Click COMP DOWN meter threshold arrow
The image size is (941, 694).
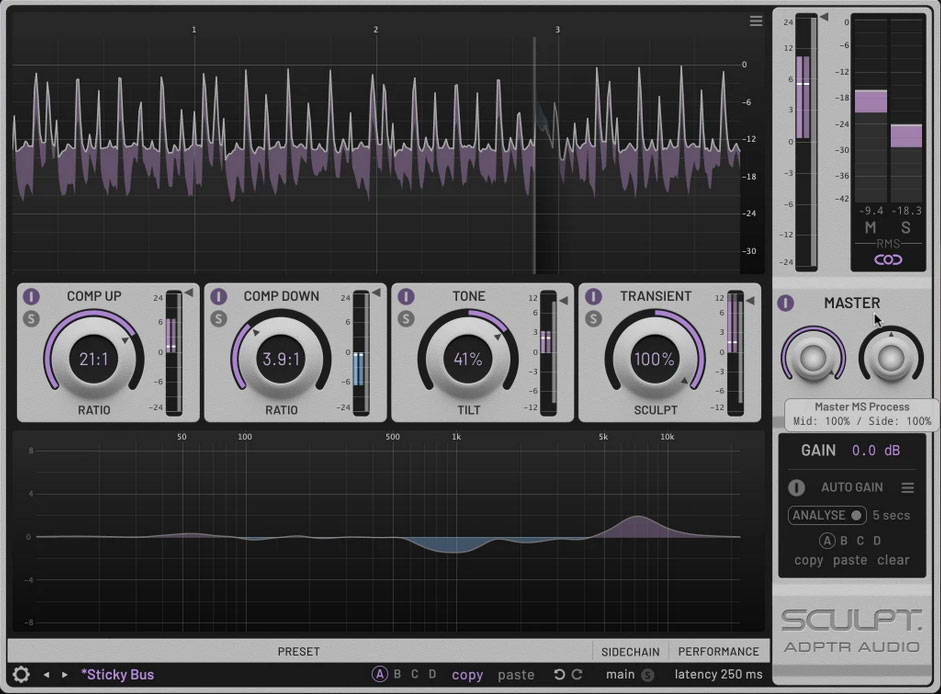click(376, 293)
